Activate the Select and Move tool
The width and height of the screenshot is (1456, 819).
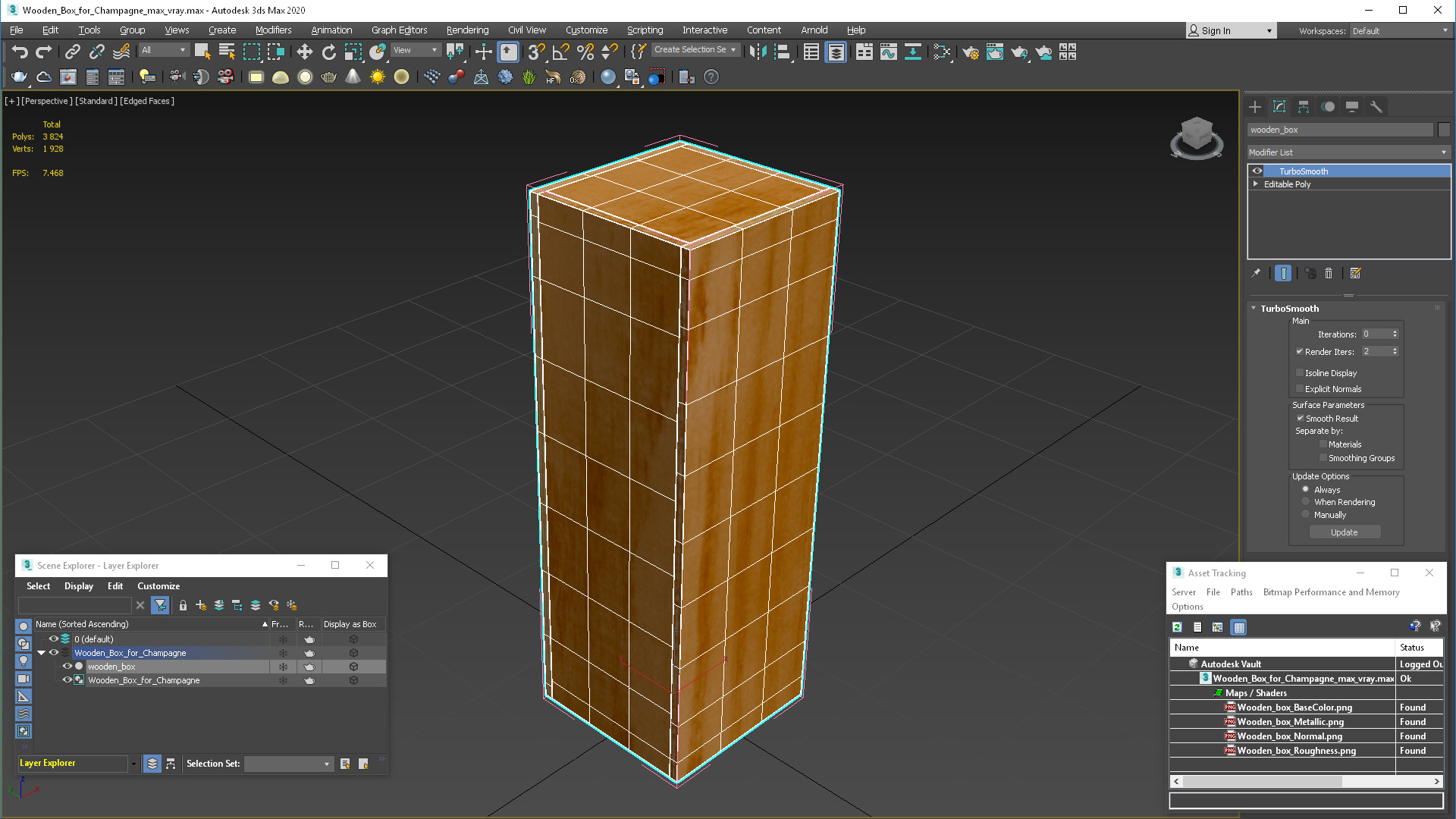304,52
